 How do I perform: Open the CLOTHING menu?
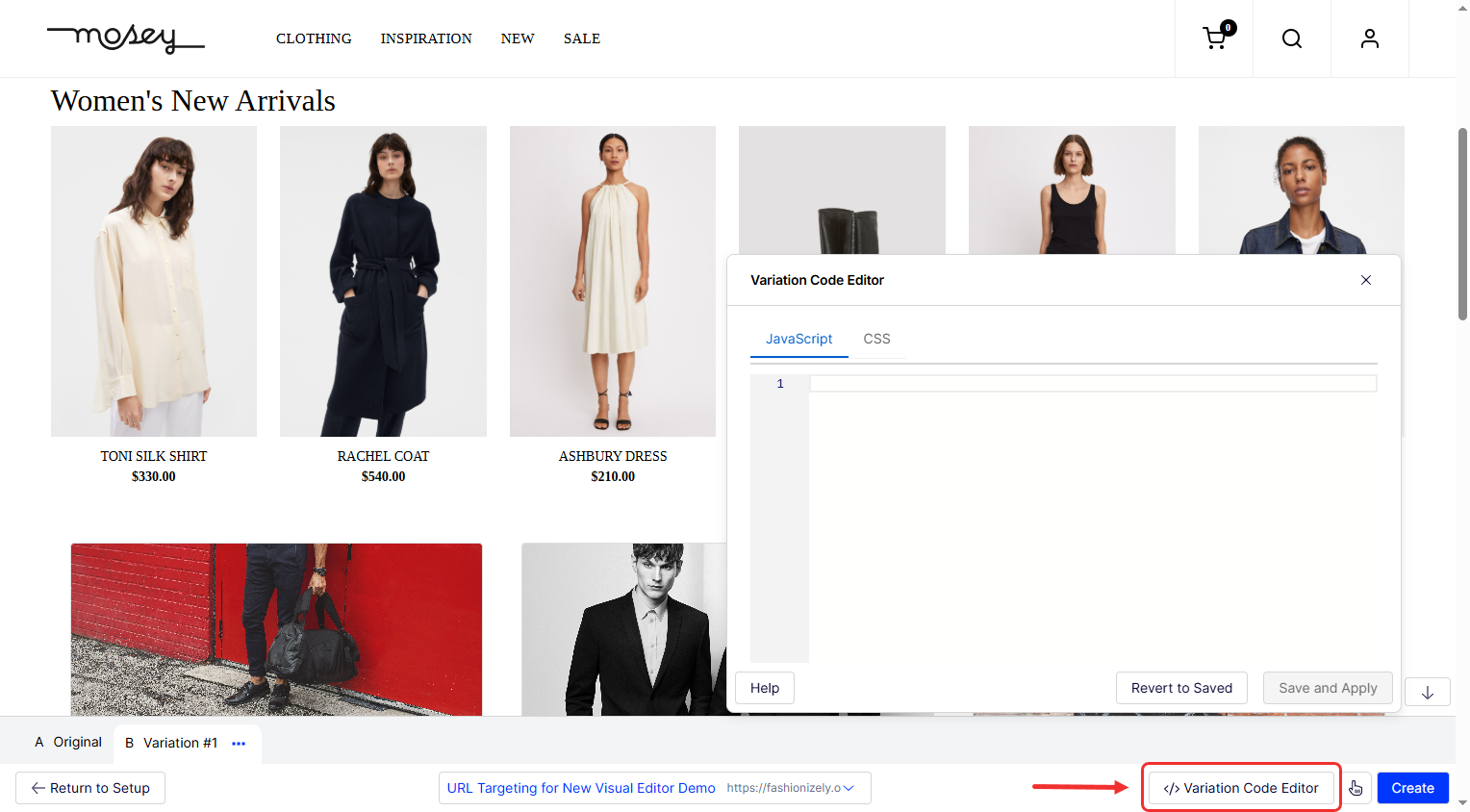[314, 38]
